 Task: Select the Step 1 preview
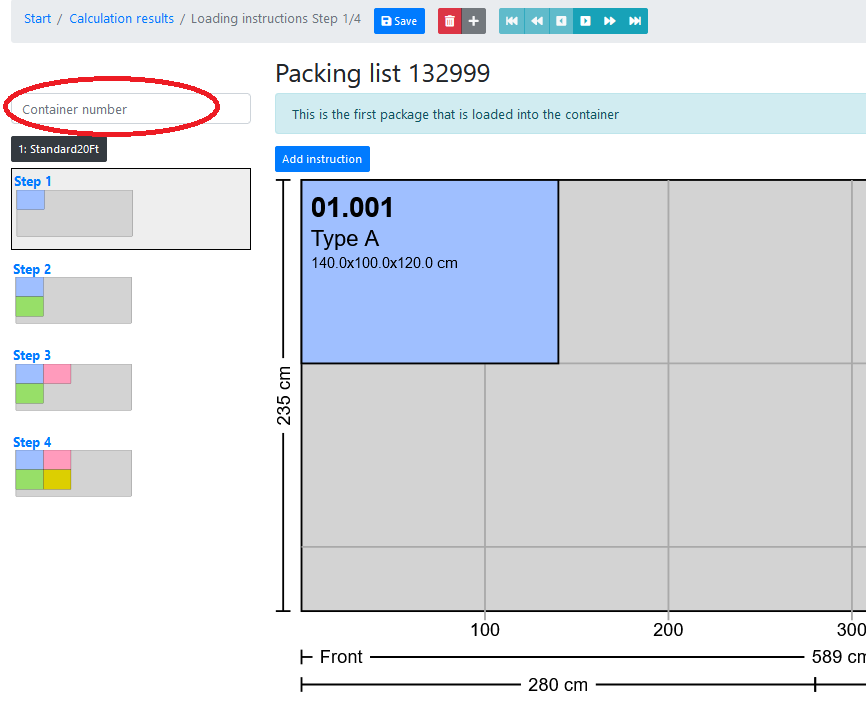[x=130, y=208]
